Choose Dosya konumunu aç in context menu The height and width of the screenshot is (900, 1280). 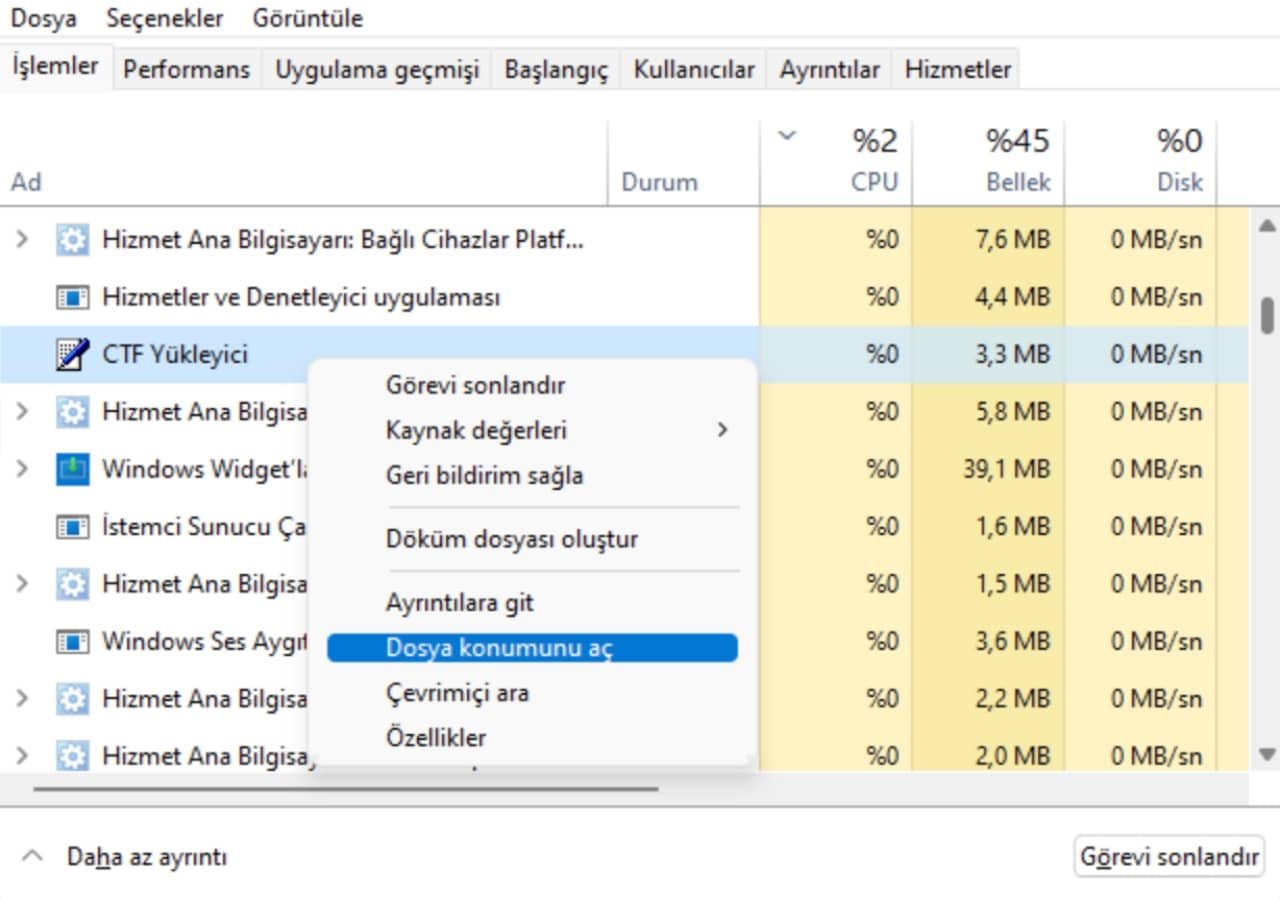click(x=532, y=648)
